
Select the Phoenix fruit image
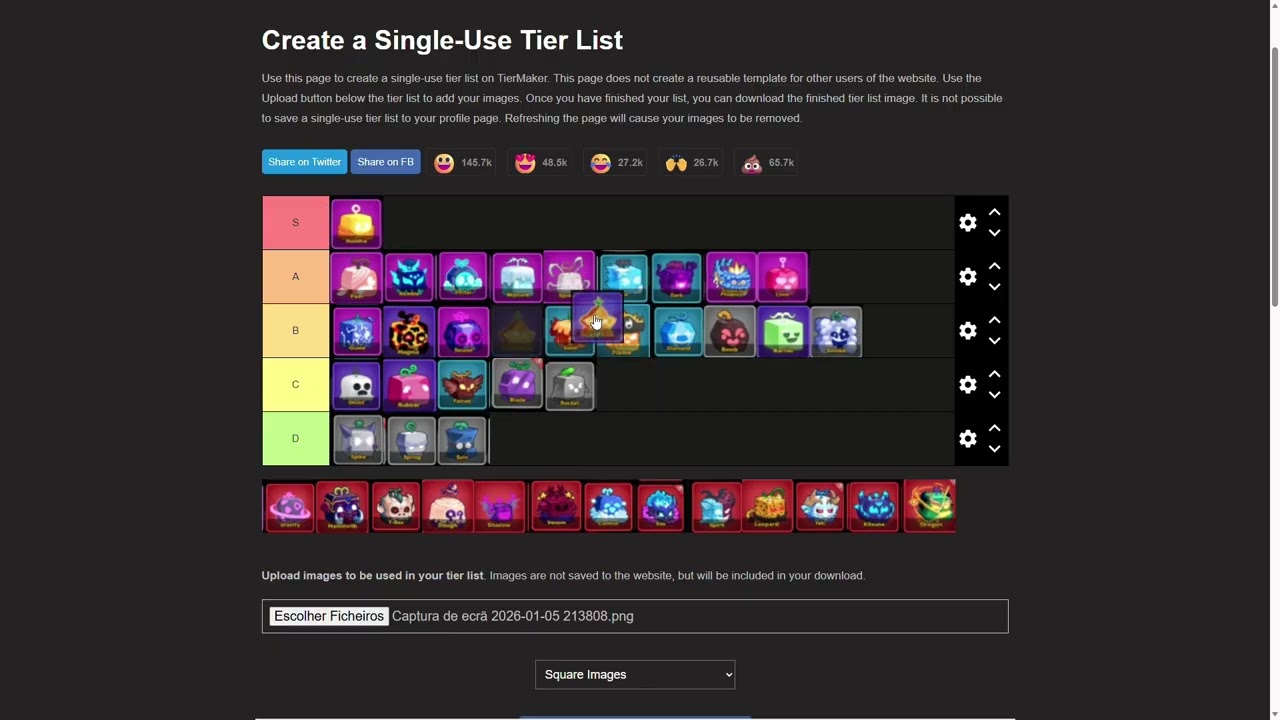coord(731,277)
